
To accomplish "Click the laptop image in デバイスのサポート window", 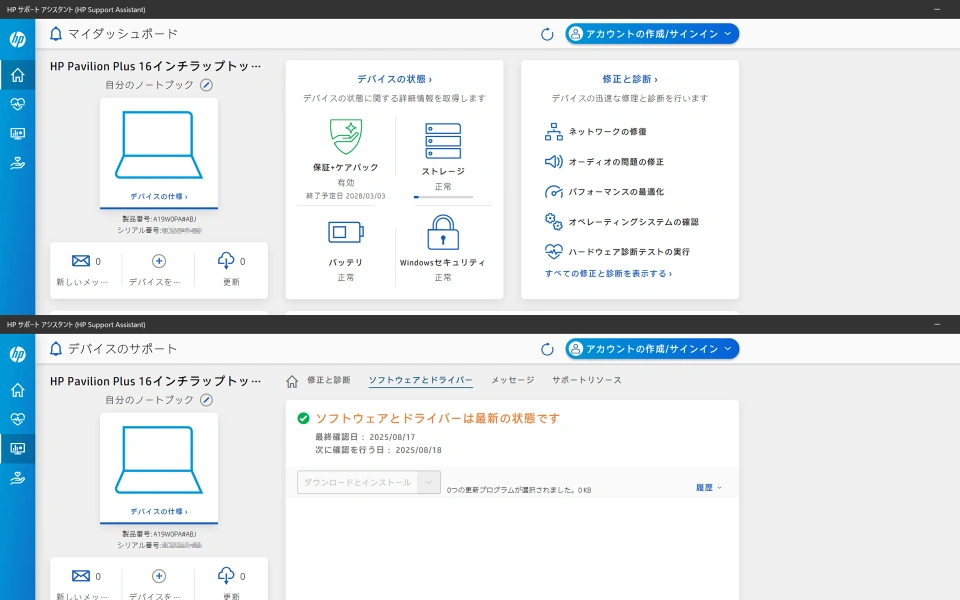I will [x=159, y=460].
